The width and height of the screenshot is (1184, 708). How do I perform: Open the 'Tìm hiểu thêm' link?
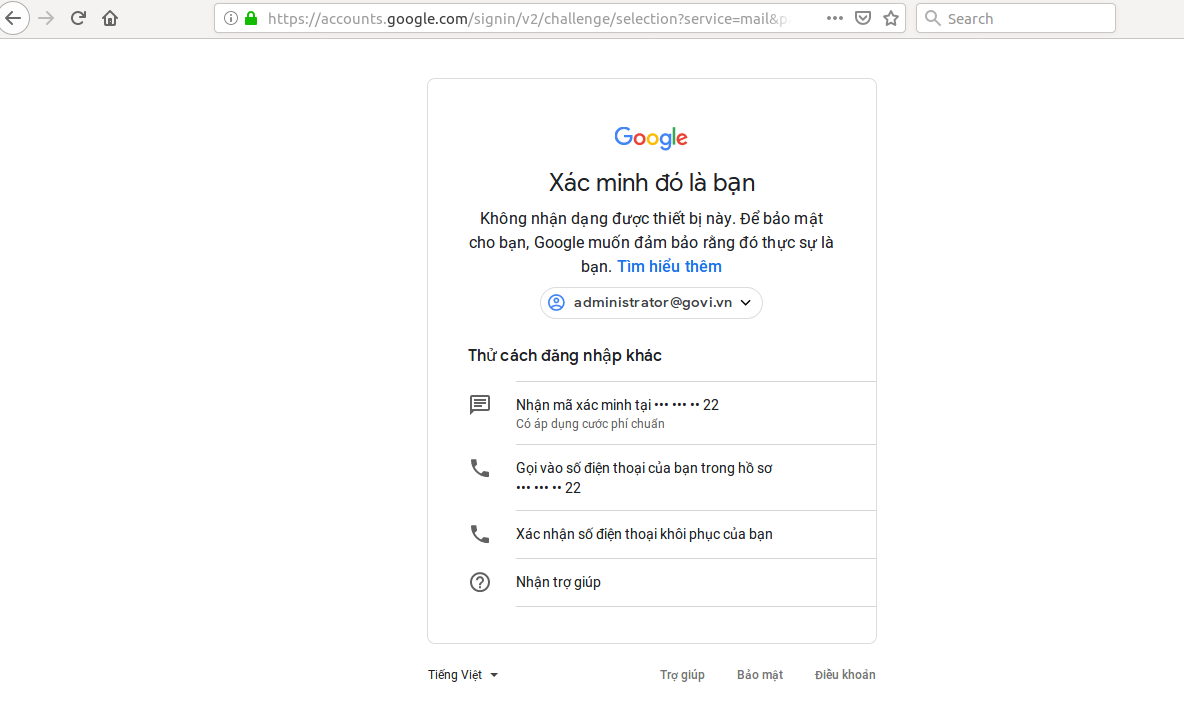669,266
